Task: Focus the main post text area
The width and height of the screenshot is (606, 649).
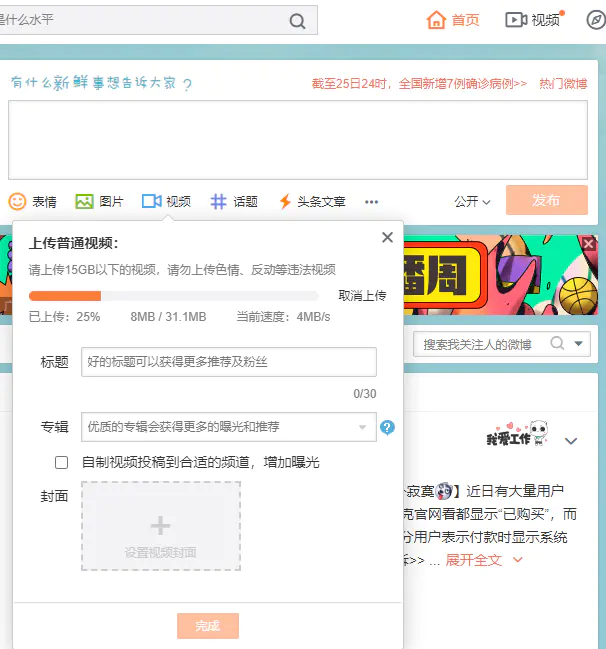Action: [298, 140]
